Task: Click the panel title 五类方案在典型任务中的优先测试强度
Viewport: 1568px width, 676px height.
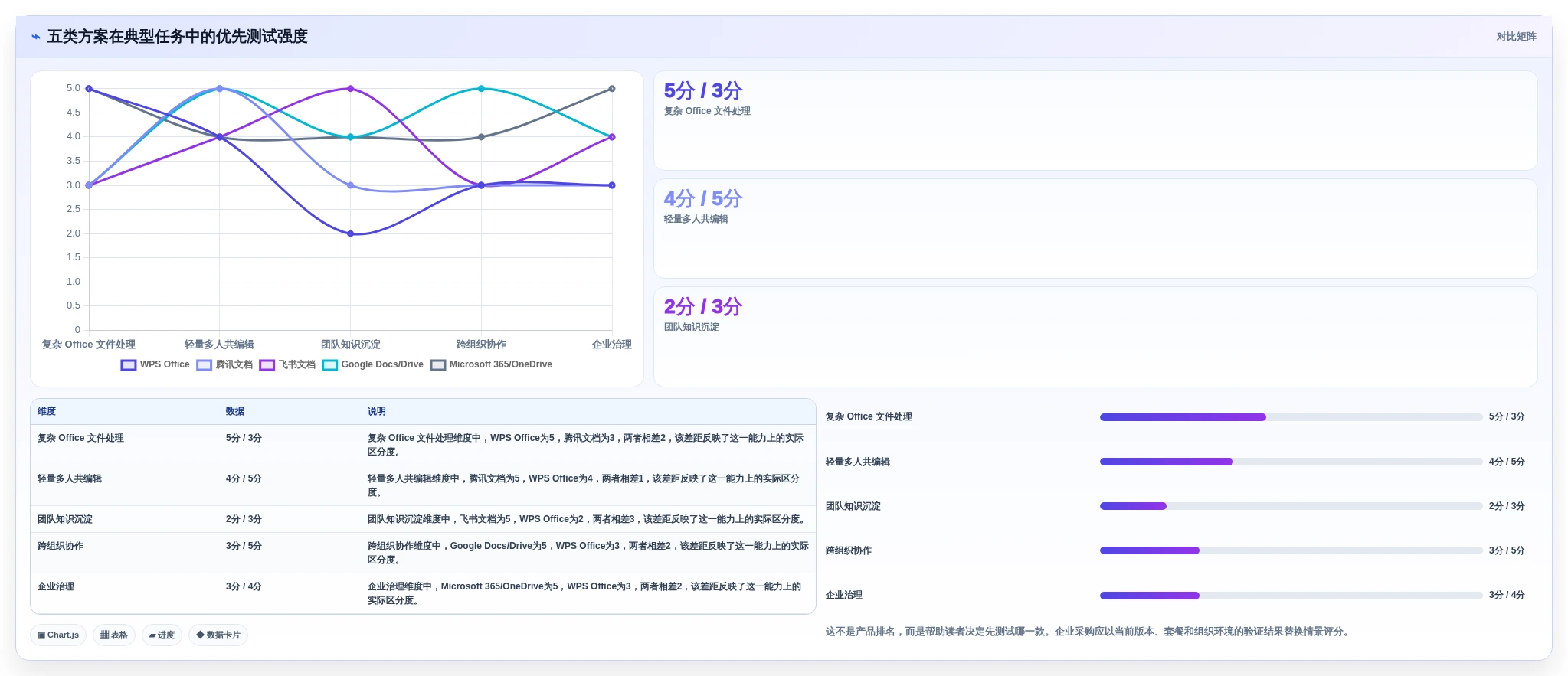Action: tap(178, 37)
